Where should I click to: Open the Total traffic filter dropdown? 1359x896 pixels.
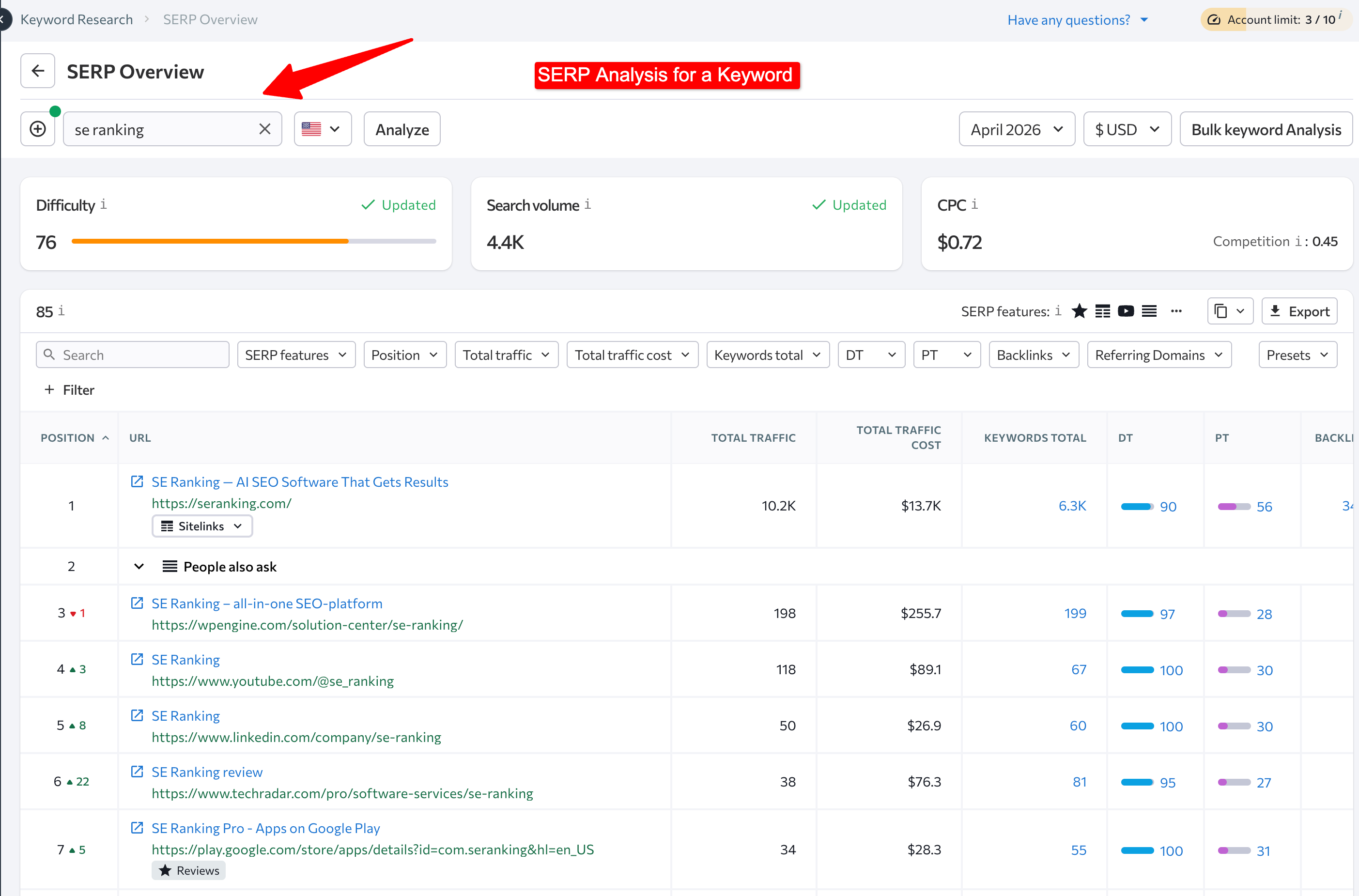[x=506, y=355]
